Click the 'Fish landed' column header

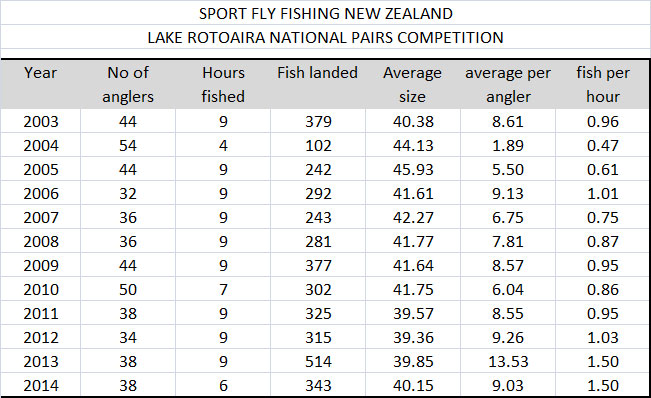pos(318,85)
